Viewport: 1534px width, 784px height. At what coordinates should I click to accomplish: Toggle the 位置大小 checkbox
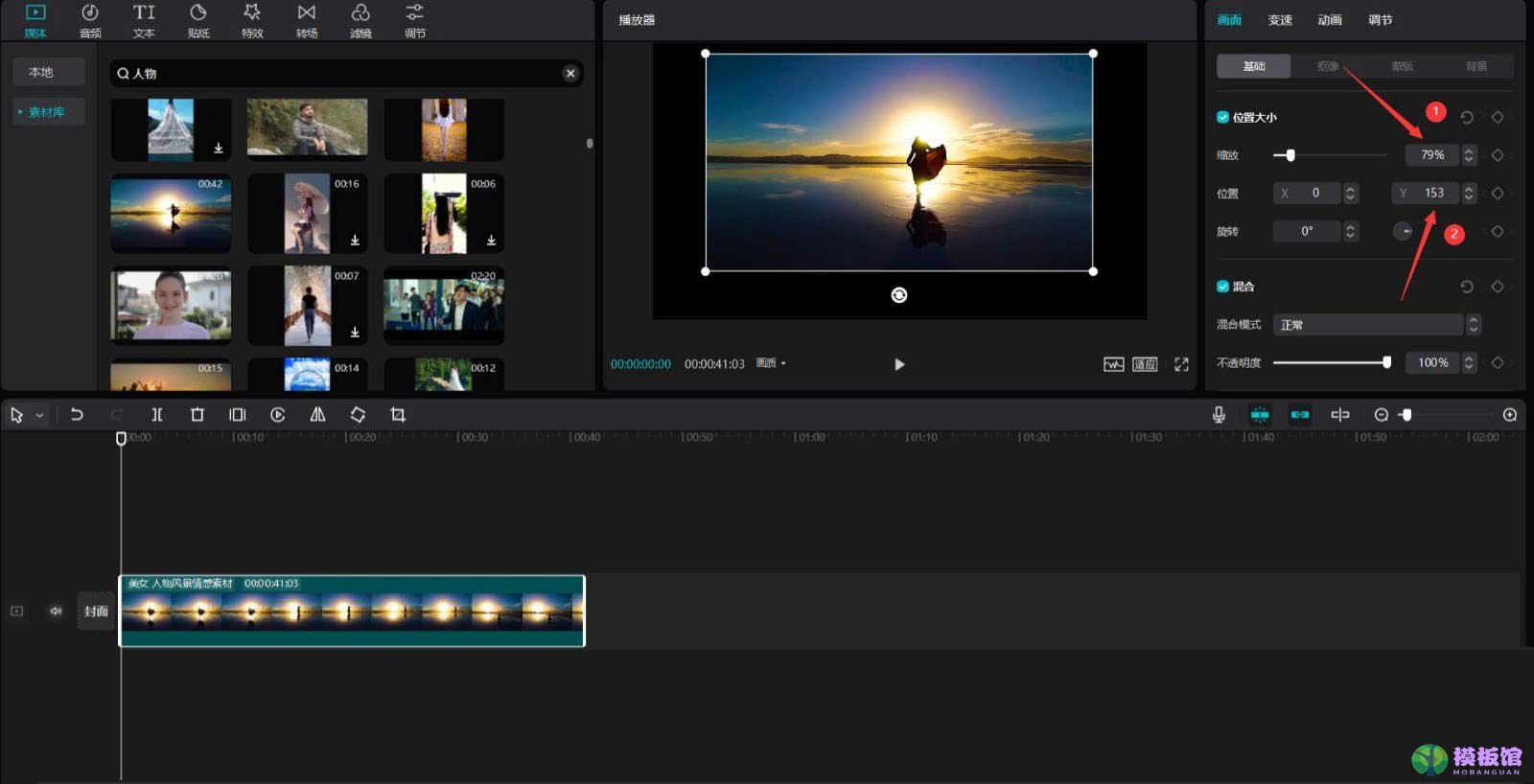(x=1222, y=117)
